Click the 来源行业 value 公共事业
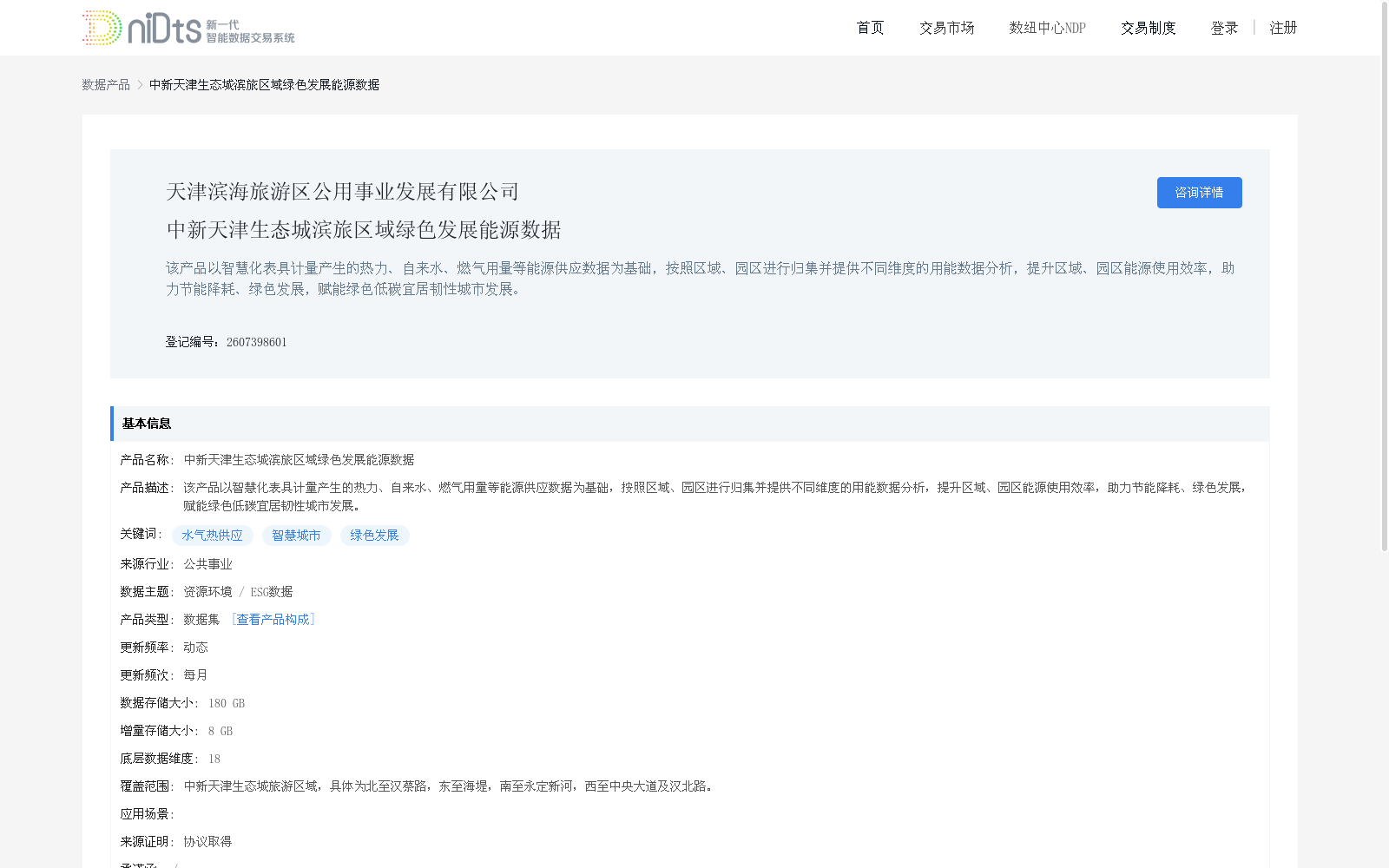Viewport: 1389px width, 868px height. 207,564
